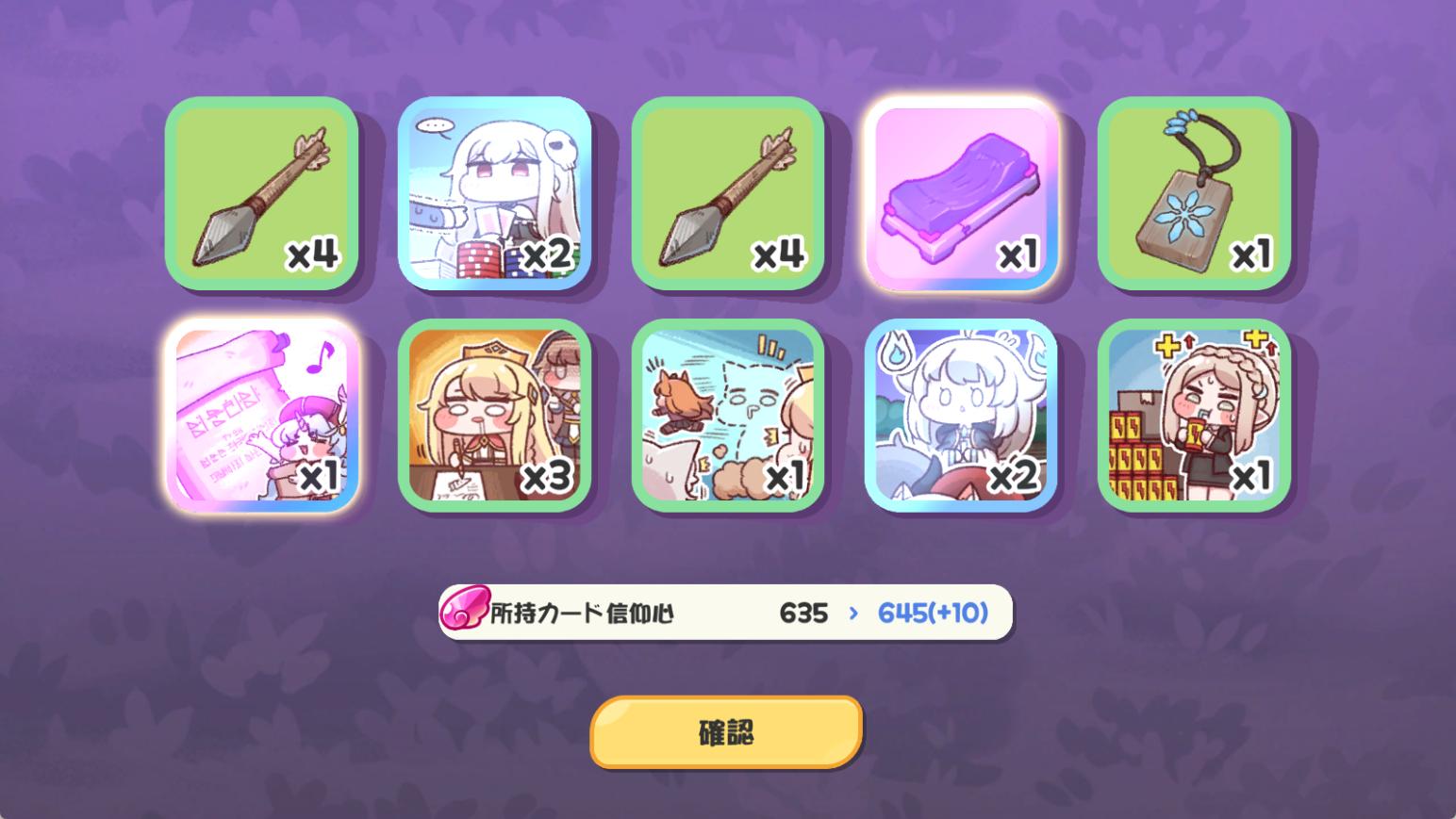The height and width of the screenshot is (819, 1456).
Task: Open the braided girl with cans card
Action: 1194,416
